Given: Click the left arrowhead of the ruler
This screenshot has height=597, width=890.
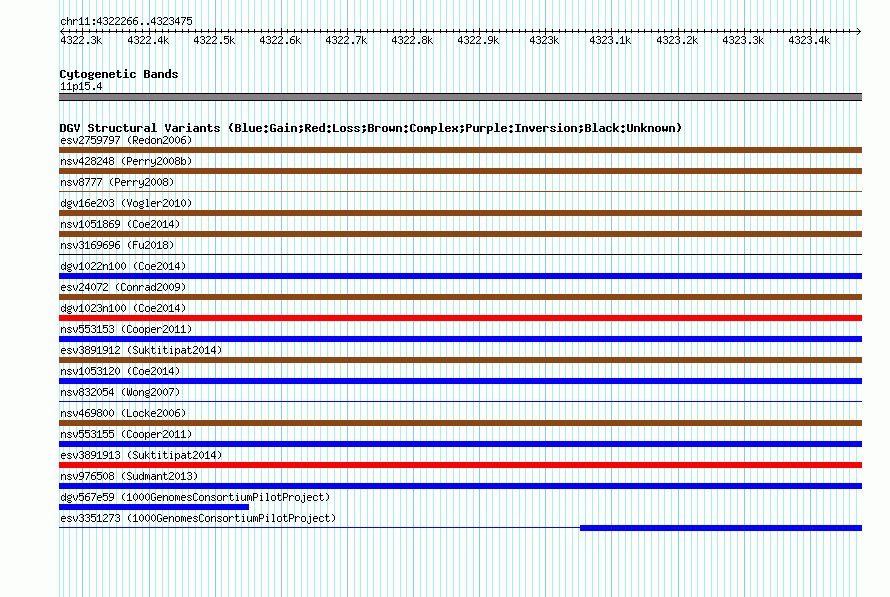Looking at the screenshot, I should [x=62, y=31].
